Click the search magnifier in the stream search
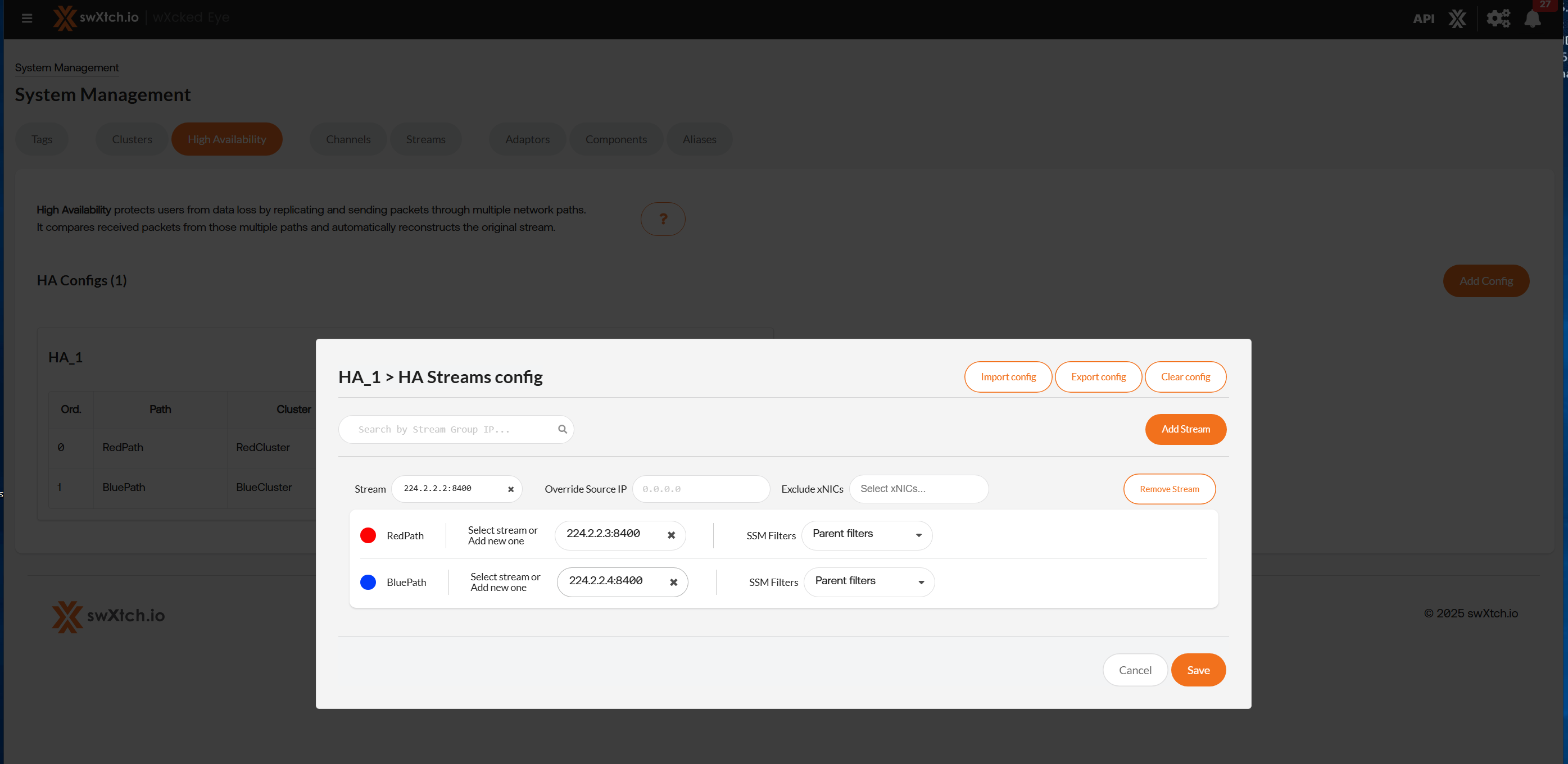 pos(563,429)
